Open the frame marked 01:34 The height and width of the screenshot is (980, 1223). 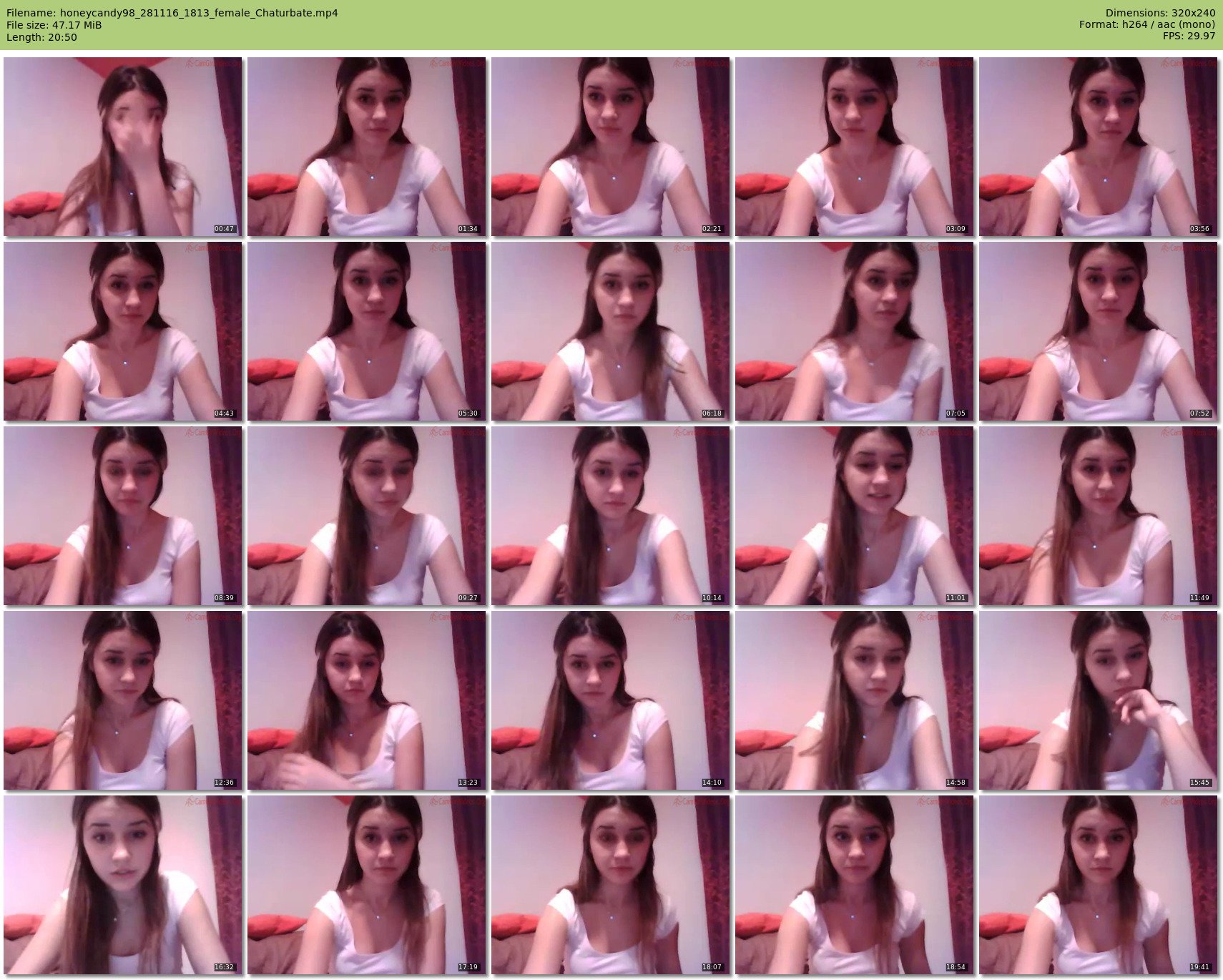coord(366,147)
